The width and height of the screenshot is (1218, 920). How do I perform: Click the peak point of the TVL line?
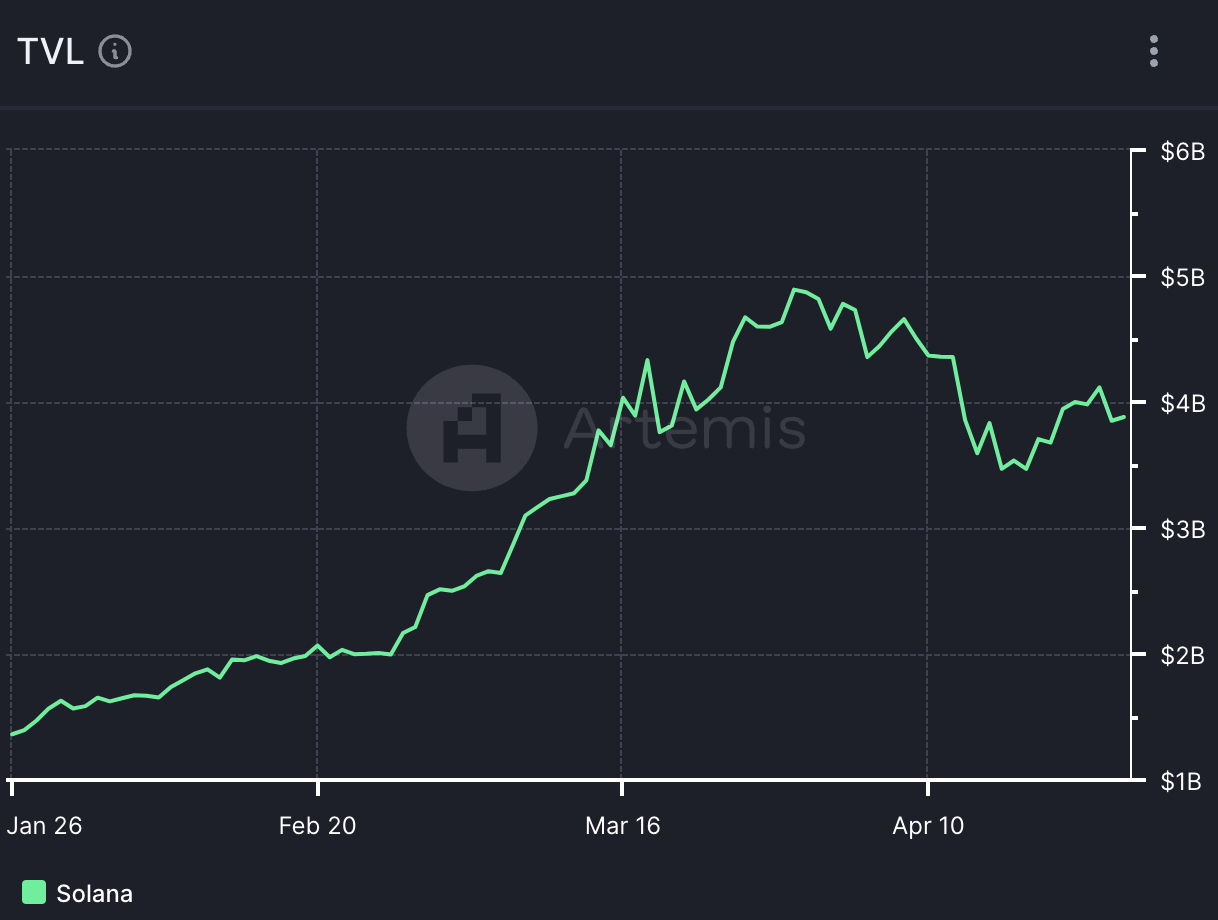click(x=795, y=290)
